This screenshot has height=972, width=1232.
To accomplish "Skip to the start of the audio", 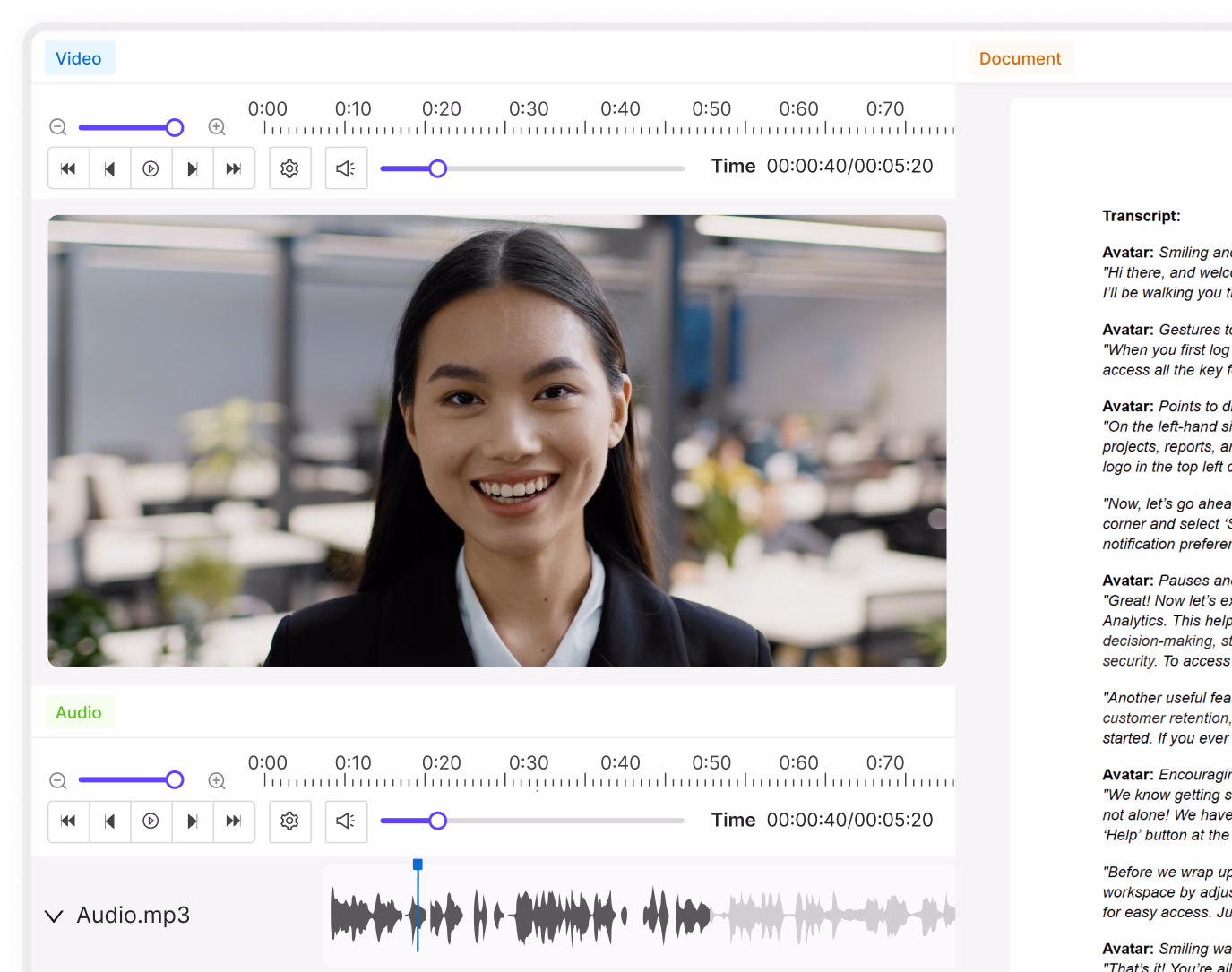I will point(68,821).
